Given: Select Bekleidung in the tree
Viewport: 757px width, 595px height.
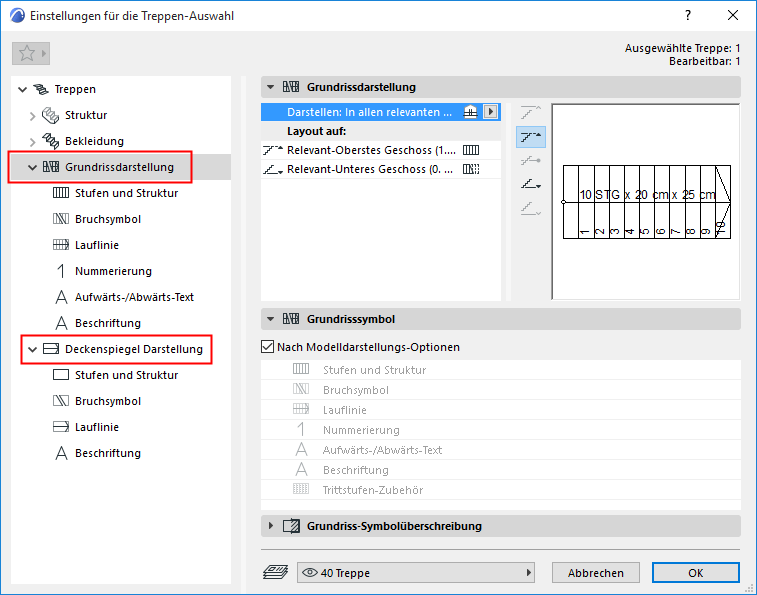Looking at the screenshot, I should coord(94,142).
